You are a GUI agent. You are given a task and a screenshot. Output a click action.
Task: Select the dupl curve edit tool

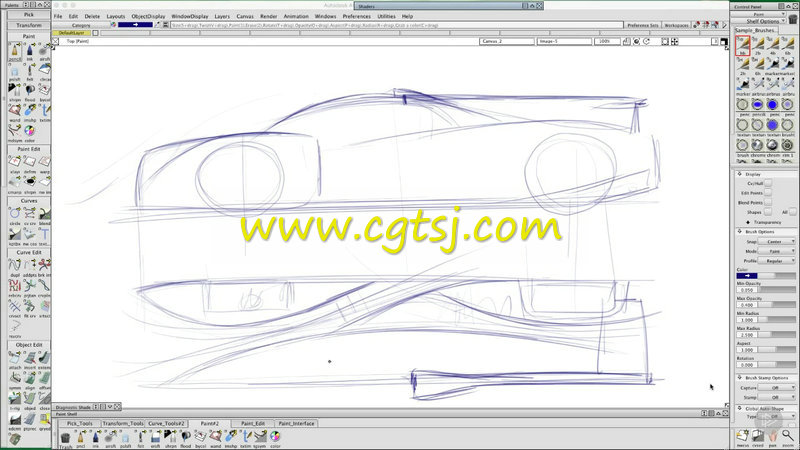click(15, 267)
